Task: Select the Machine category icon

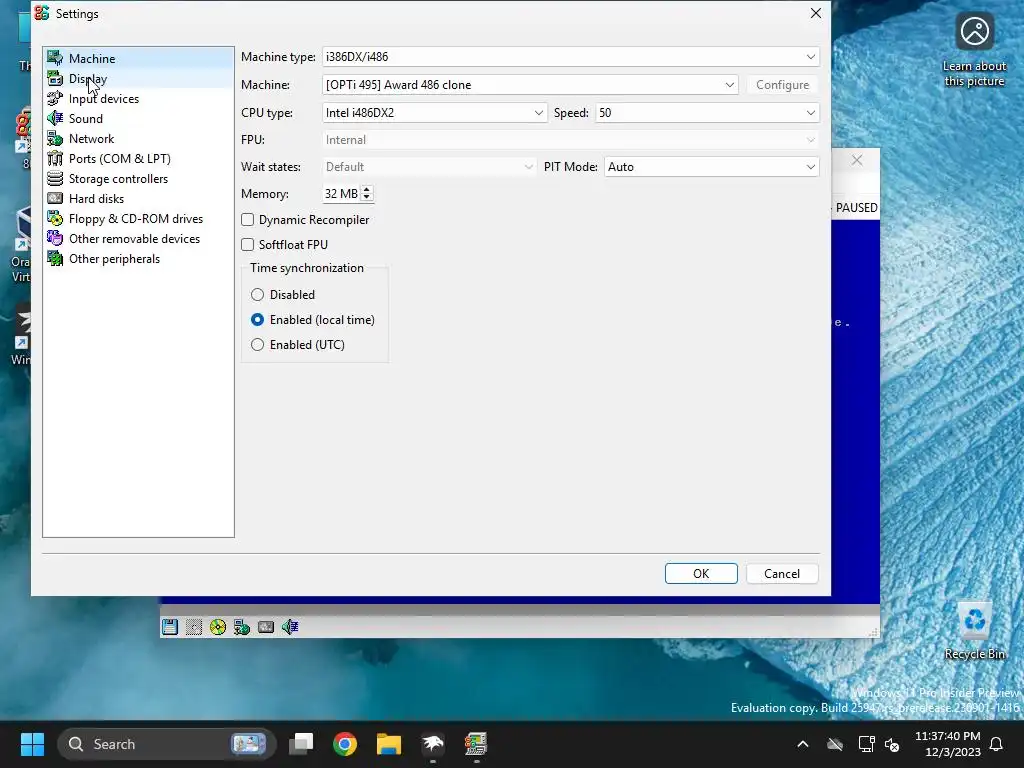Action: pyautogui.click(x=56, y=58)
